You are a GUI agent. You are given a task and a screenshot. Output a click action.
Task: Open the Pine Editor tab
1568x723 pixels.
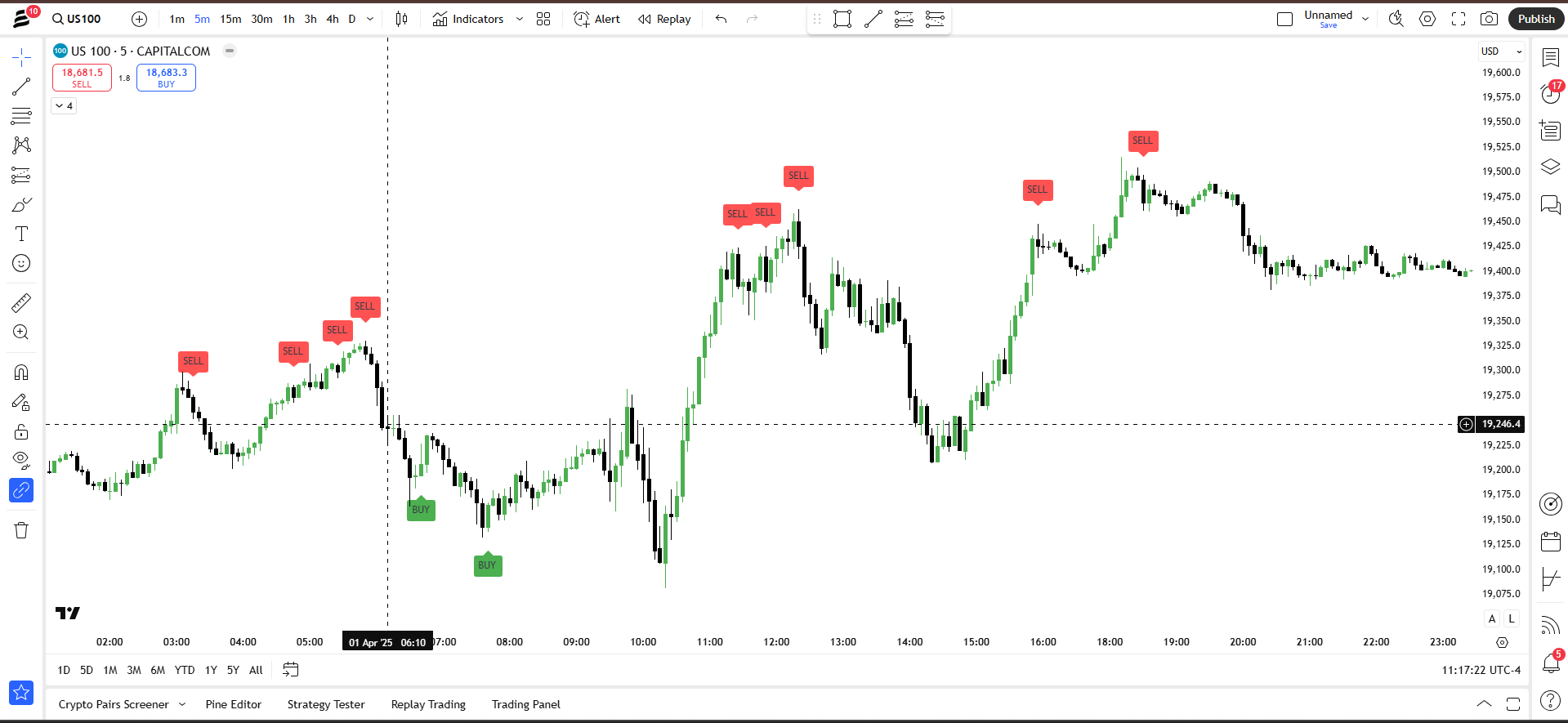point(234,704)
